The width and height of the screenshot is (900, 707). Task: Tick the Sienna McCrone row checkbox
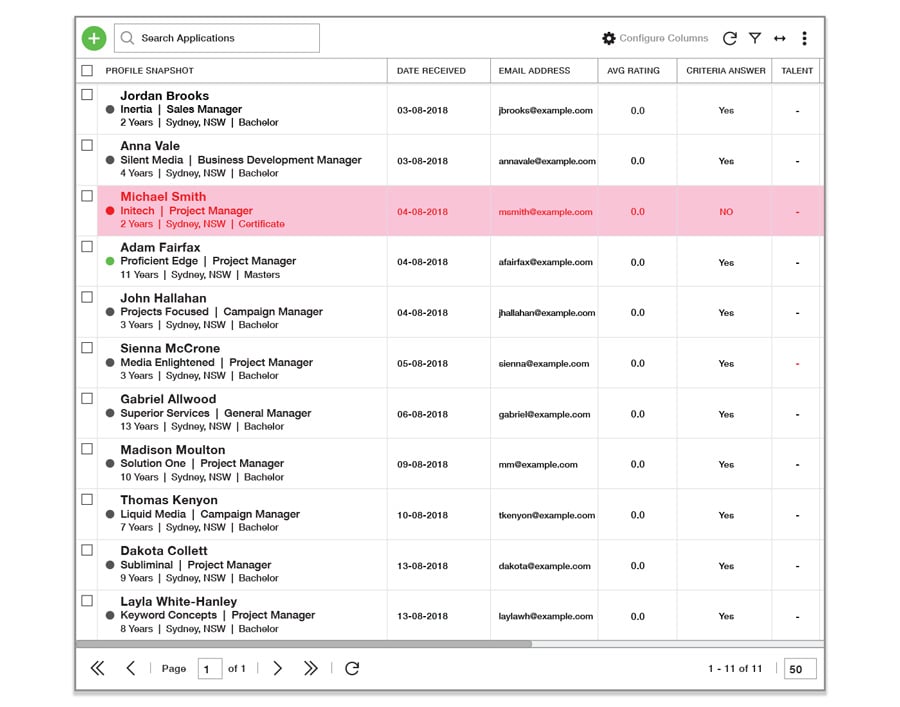[x=87, y=348]
